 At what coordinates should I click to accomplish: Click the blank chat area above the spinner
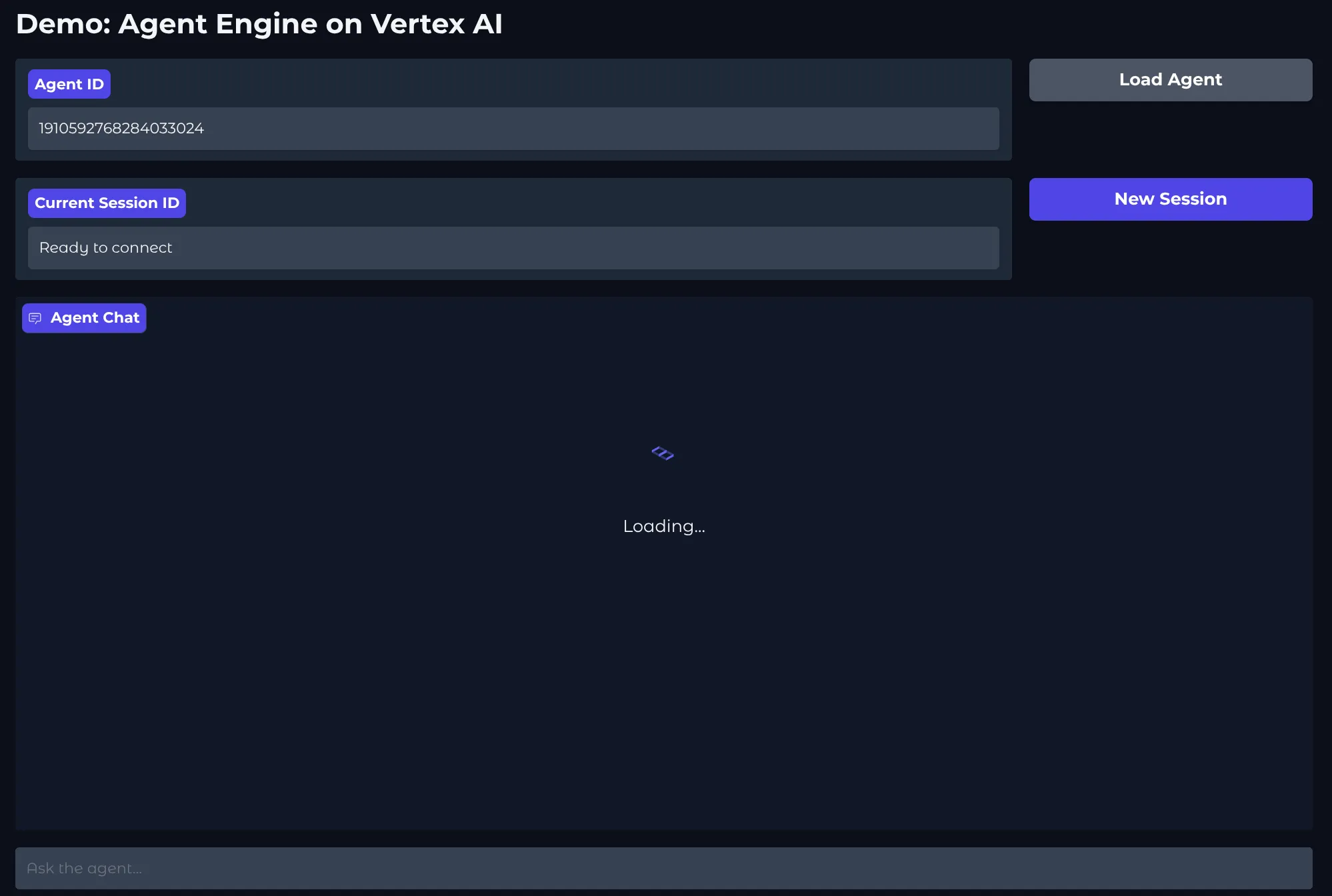(x=663, y=380)
